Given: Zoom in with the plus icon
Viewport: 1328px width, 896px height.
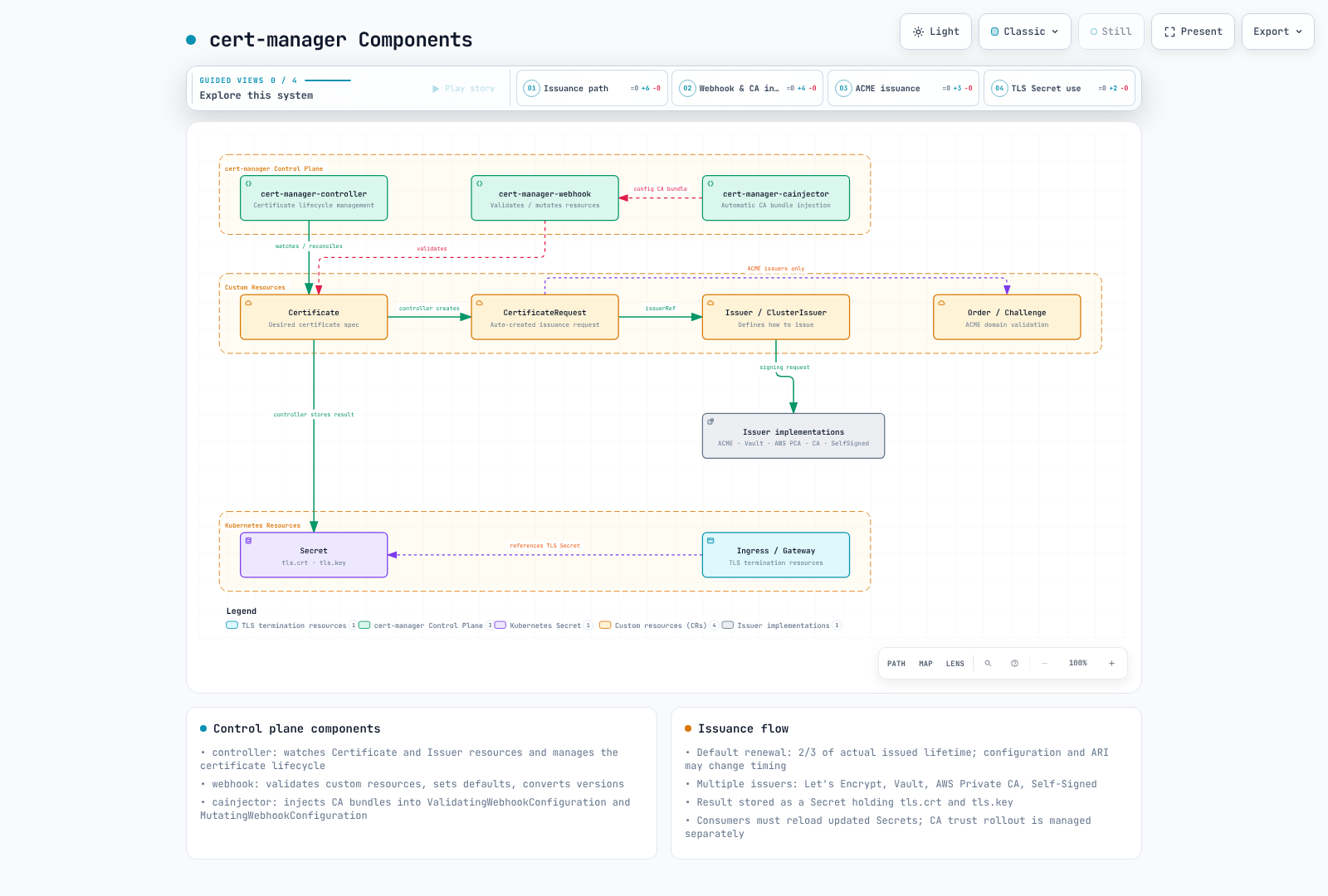Looking at the screenshot, I should coord(1111,664).
